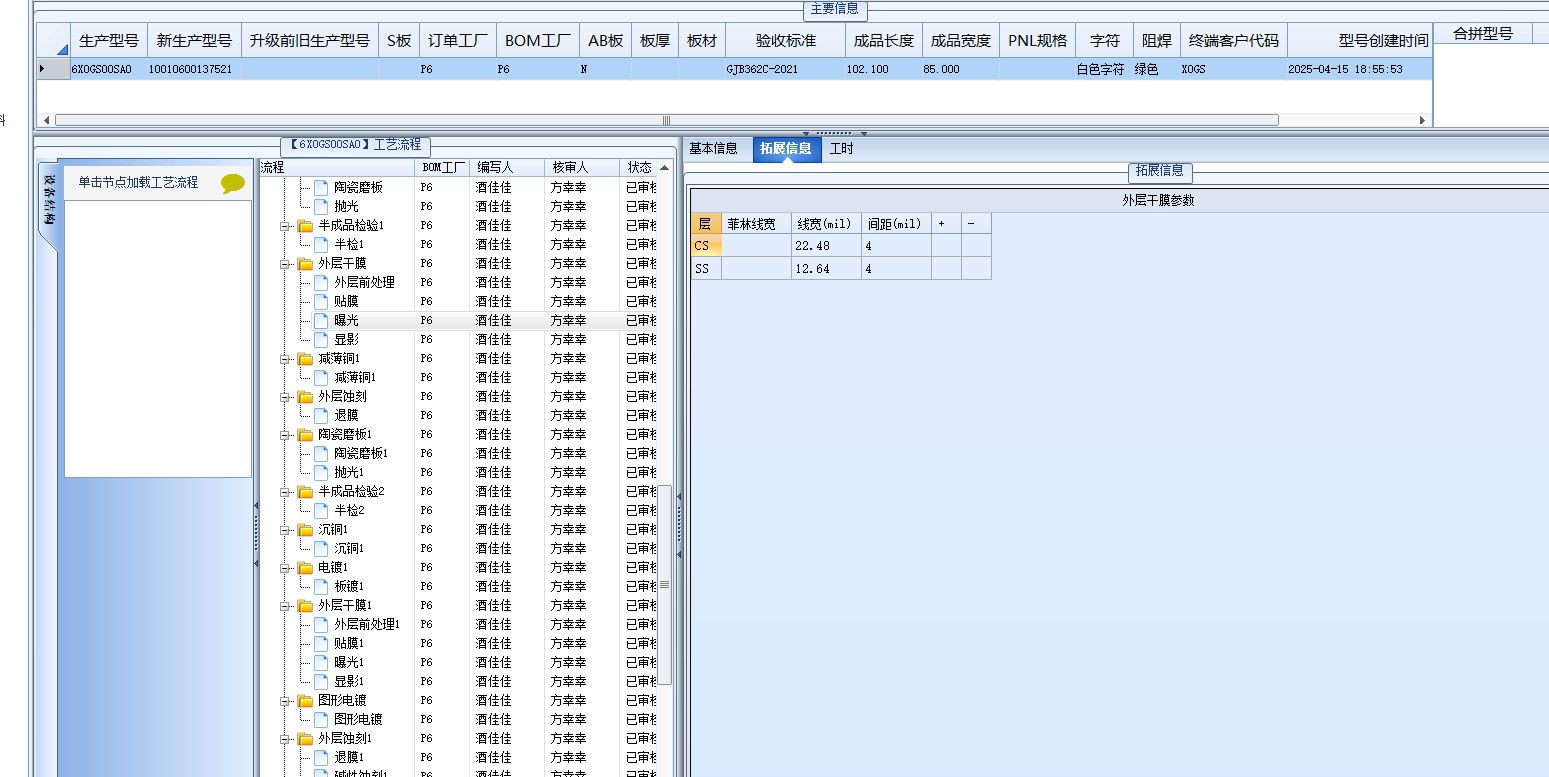Screen dimensions: 1549x777
Task: Select the 抛光1 tree row
Action: [x=349, y=473]
